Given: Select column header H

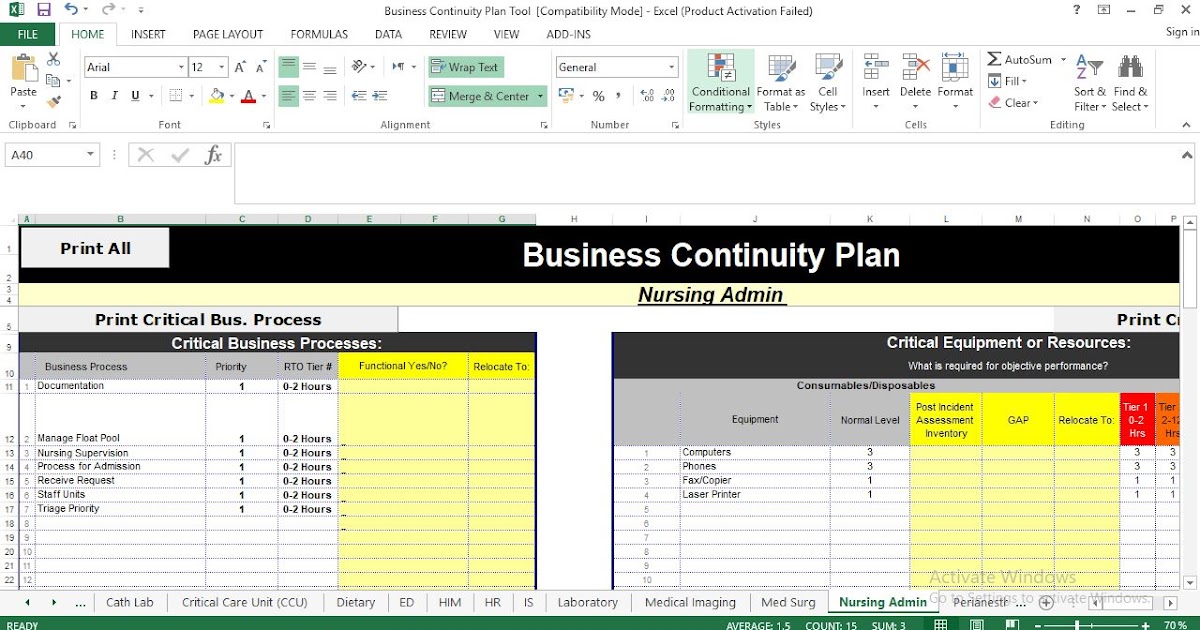Looking at the screenshot, I should 574,219.
